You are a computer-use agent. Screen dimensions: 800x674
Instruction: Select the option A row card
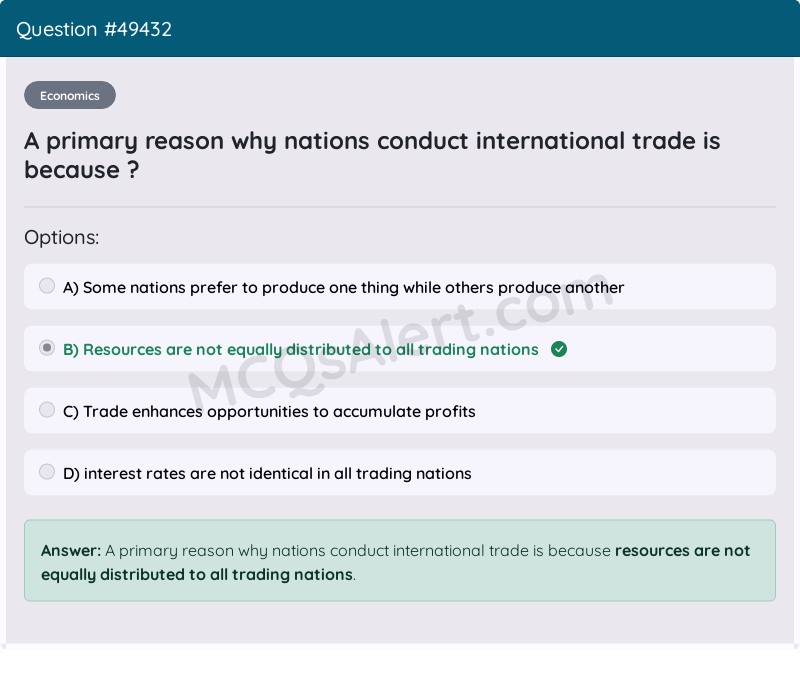tap(400, 286)
